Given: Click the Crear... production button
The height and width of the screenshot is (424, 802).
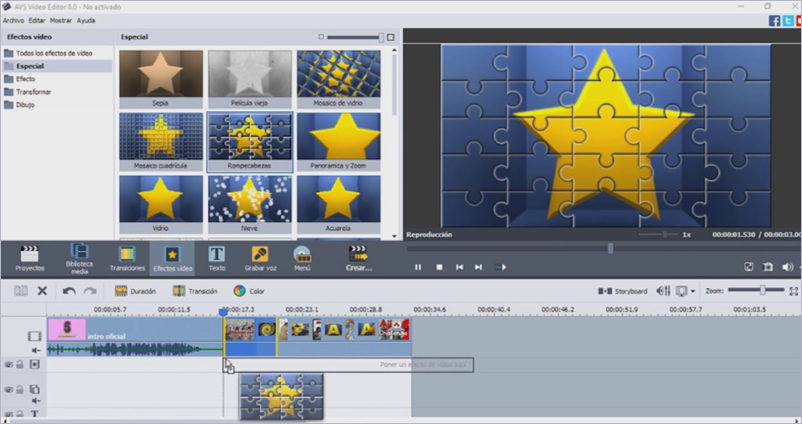Looking at the screenshot, I should point(359,258).
